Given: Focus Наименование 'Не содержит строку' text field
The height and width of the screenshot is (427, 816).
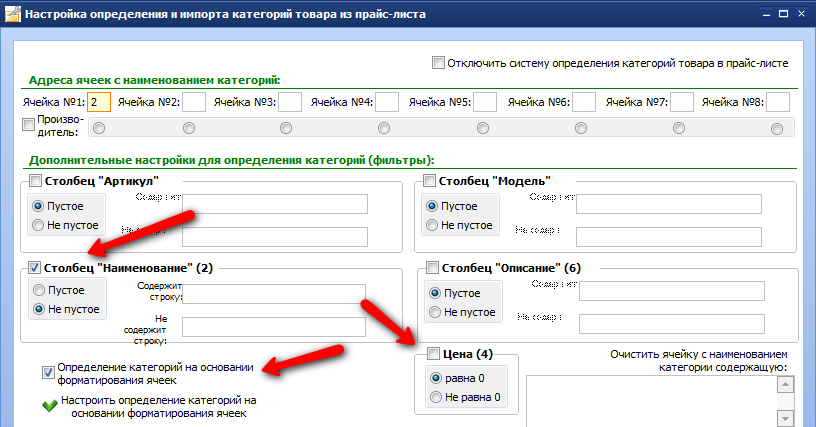Looking at the screenshot, I should tap(274, 327).
